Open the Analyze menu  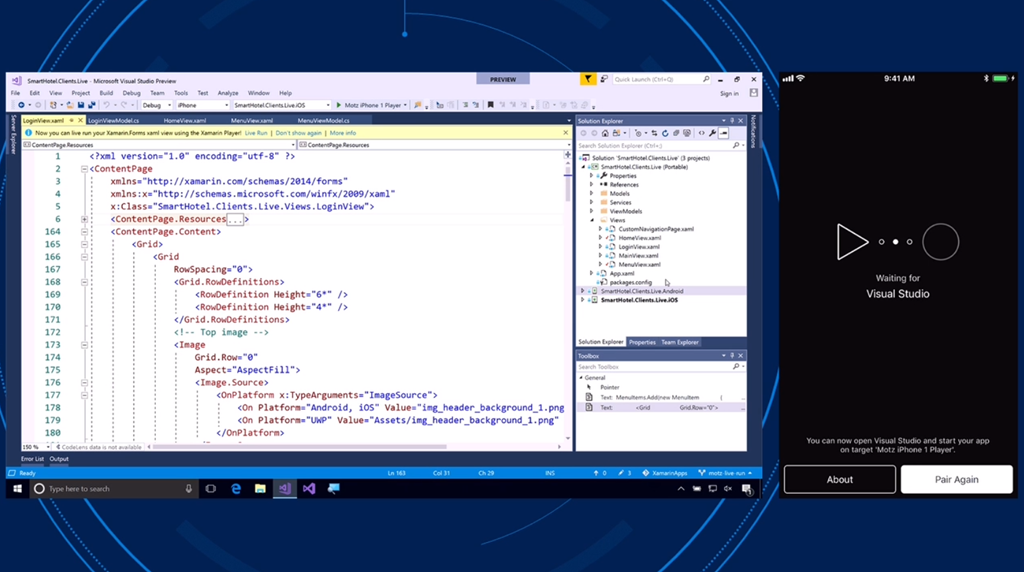(227, 93)
